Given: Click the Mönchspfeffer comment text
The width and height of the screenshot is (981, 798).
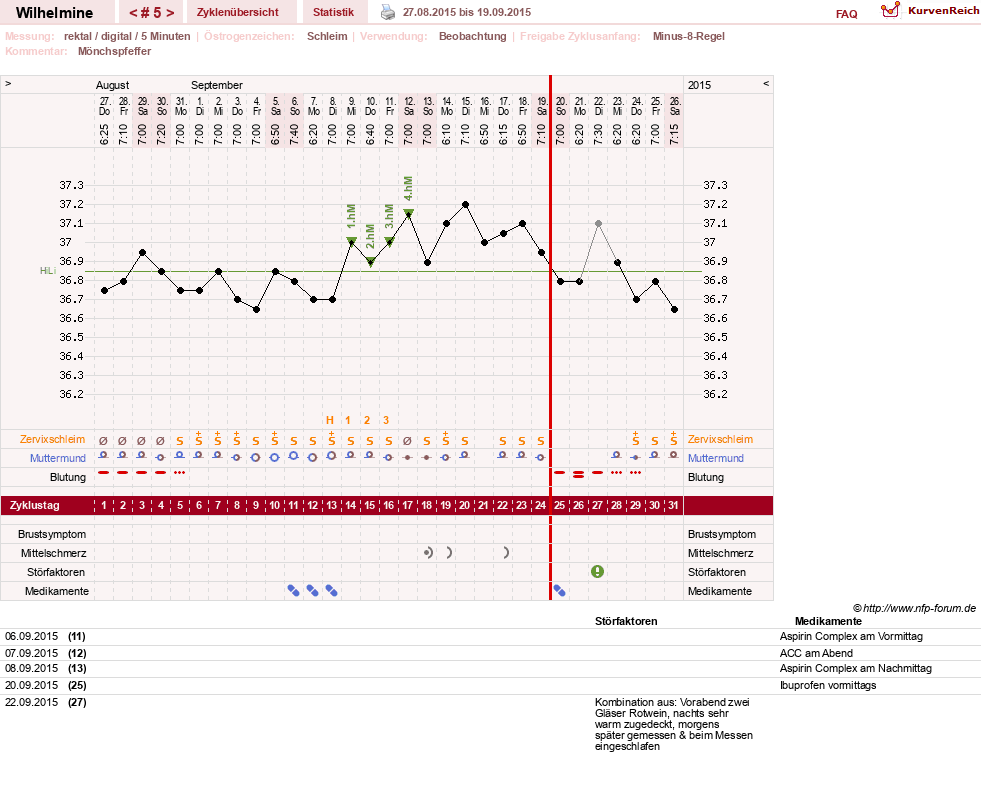Looking at the screenshot, I should (x=114, y=51).
